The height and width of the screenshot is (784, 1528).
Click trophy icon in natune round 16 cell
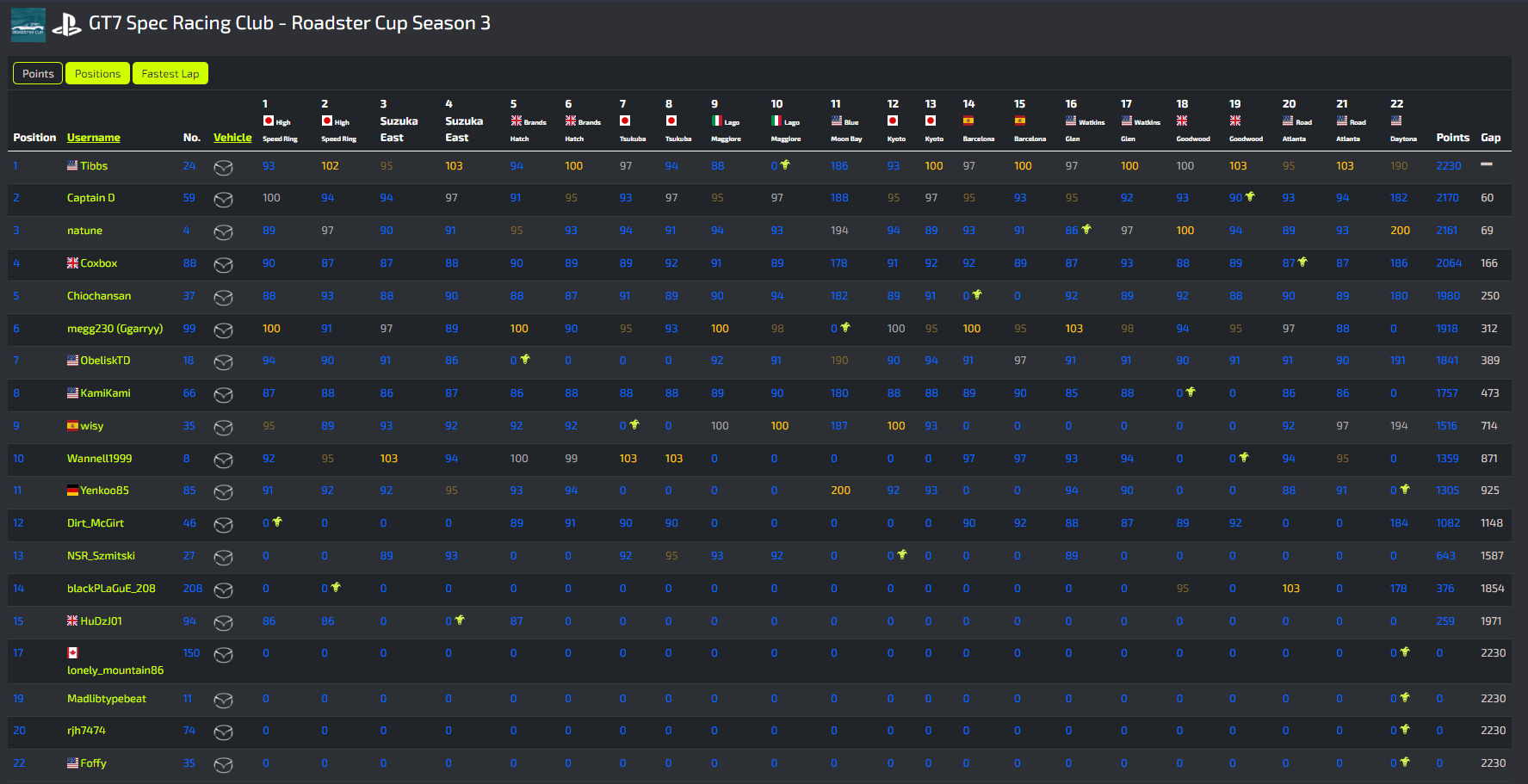[1086, 229]
